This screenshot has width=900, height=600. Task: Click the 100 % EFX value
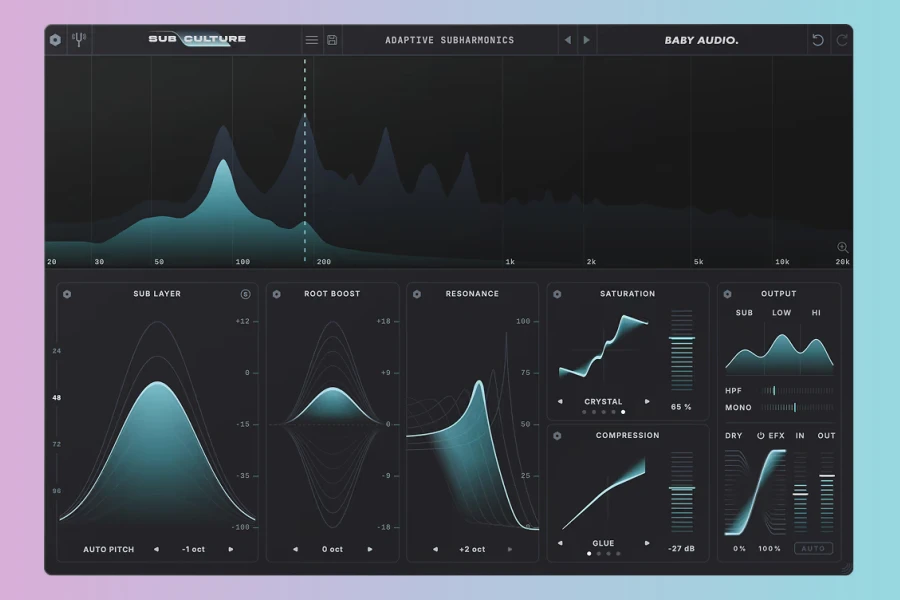pos(769,549)
